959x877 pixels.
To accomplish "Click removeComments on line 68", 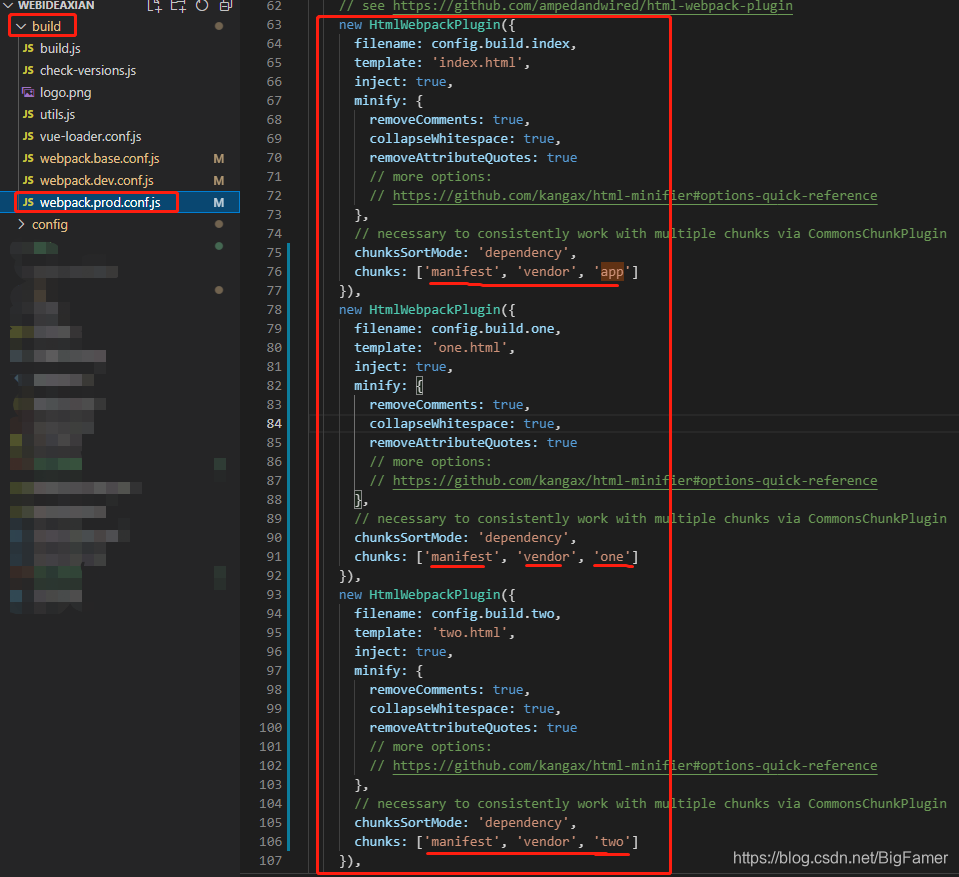I will click(x=423, y=119).
